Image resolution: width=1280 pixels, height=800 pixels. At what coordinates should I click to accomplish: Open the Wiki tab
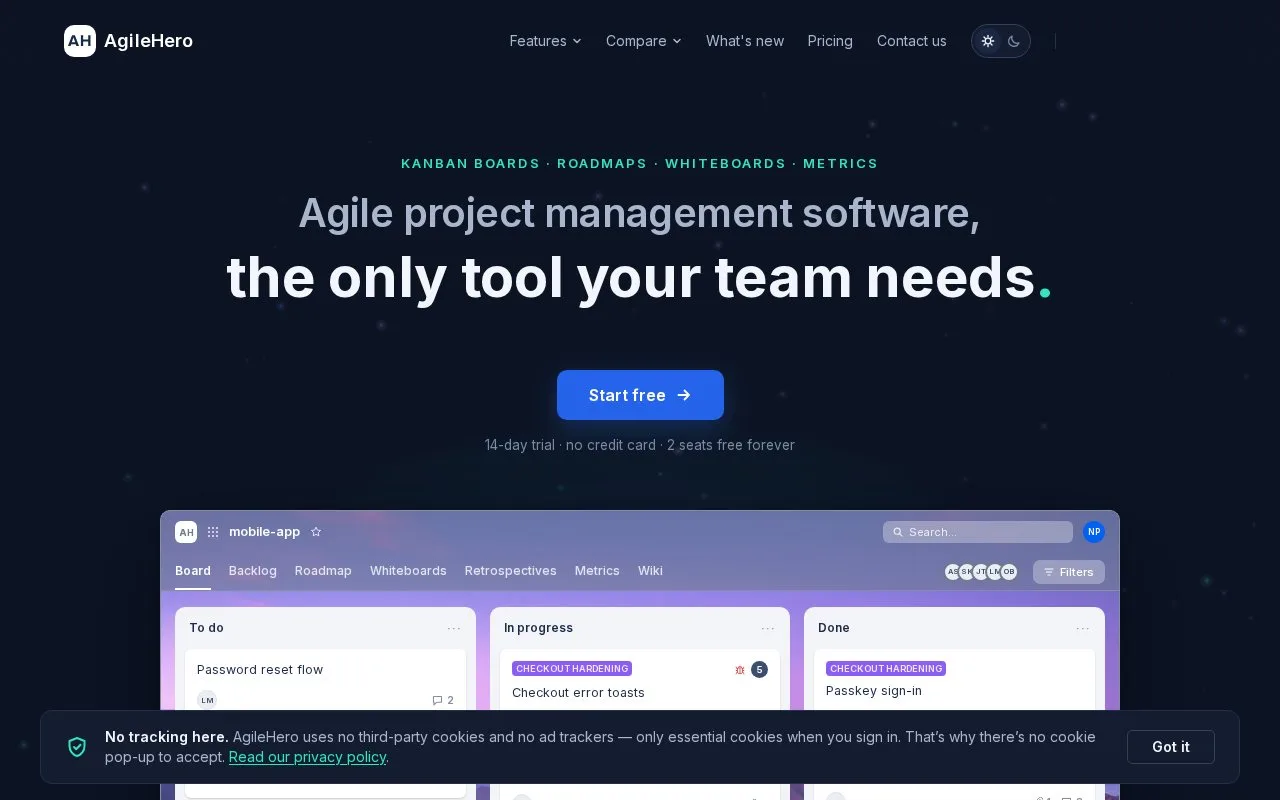[x=650, y=571]
